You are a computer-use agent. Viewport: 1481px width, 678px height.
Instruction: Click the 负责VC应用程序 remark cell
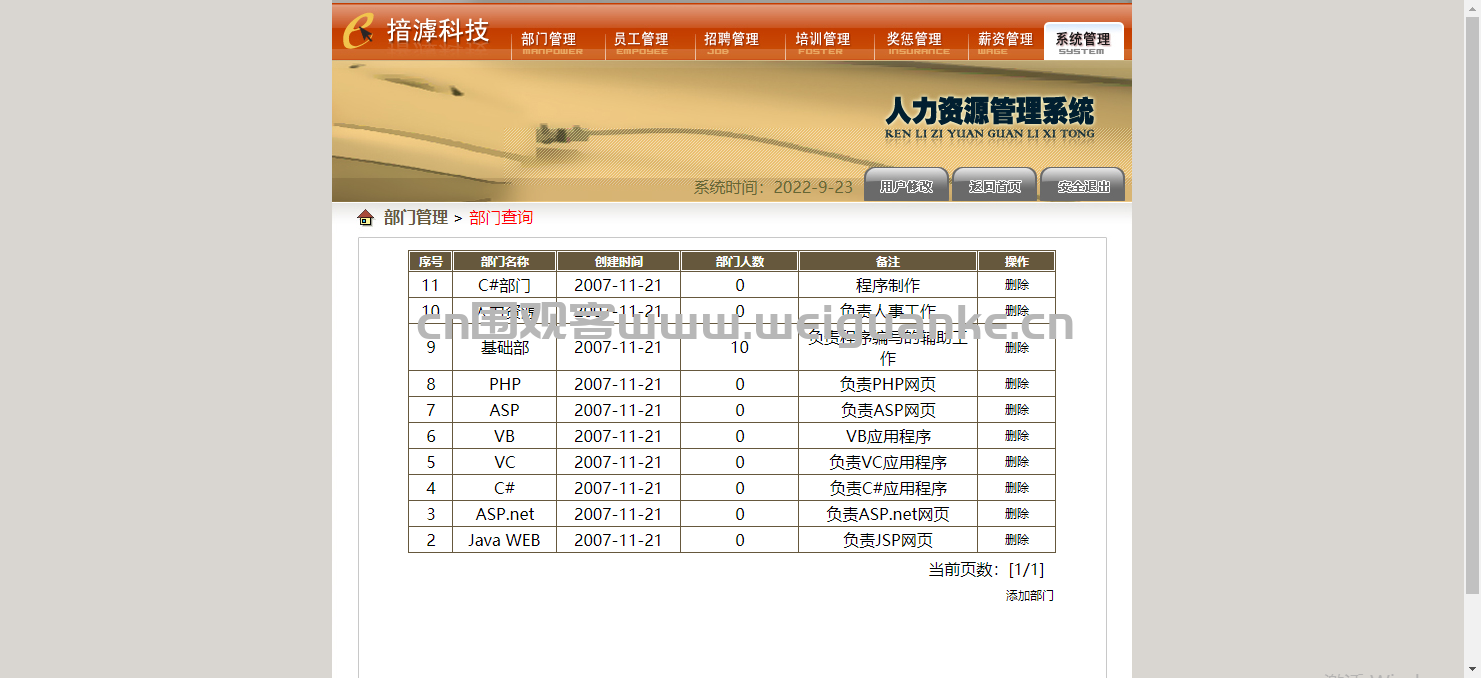(888, 462)
